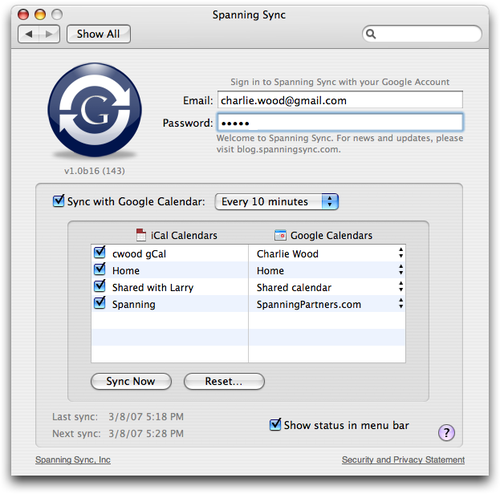Select the Spanning iCal row text
The image size is (500, 494).
coord(134,305)
